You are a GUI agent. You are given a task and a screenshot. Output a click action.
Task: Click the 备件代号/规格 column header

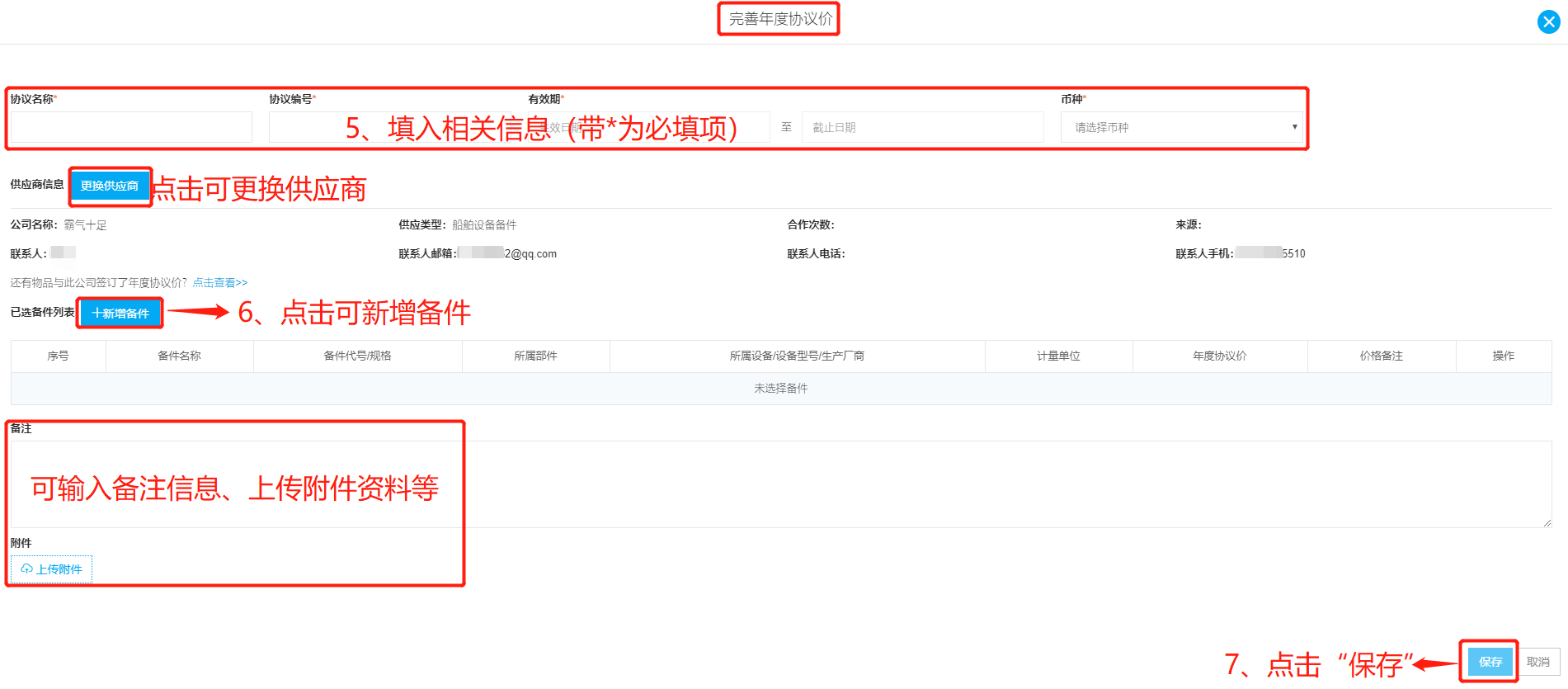(x=357, y=356)
